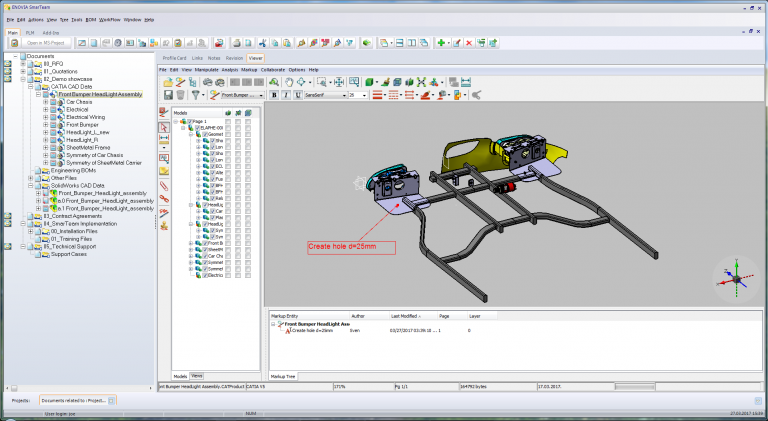Open the BOM menu in menu bar
Screen dimensions: 768x421
pyautogui.click(x=91, y=20)
